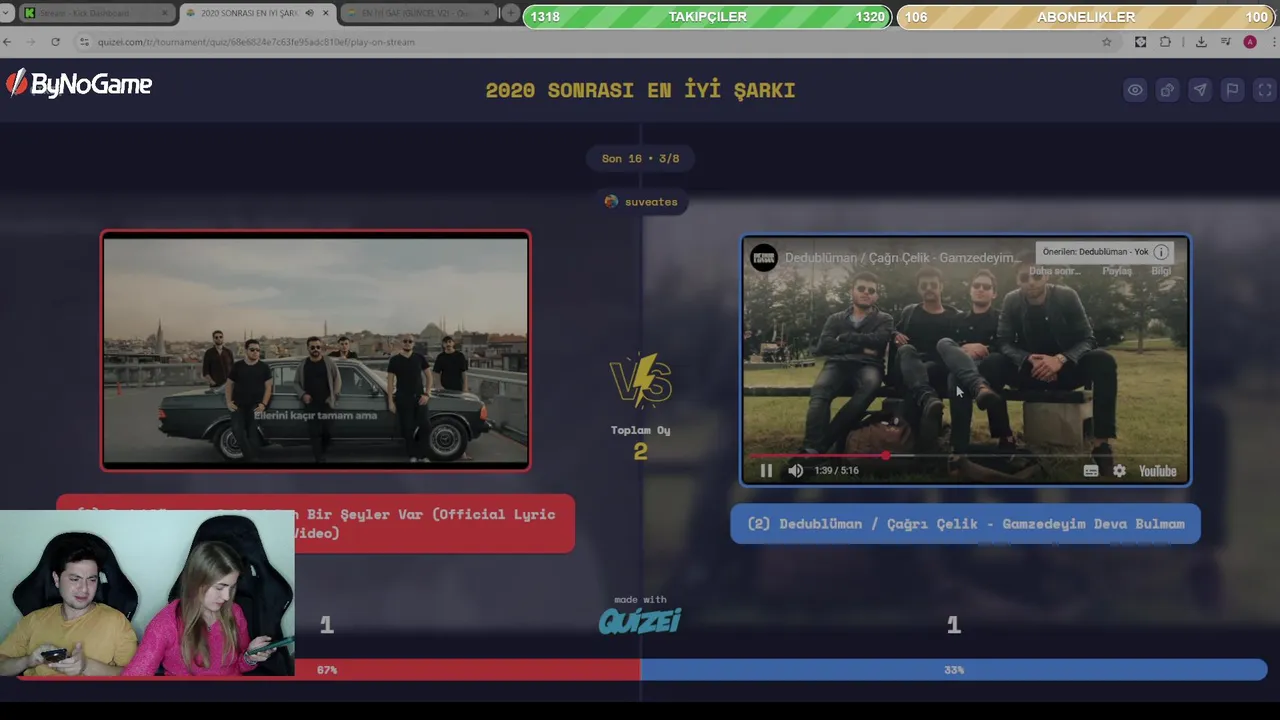The height and width of the screenshot is (720, 1280).
Task: Click Paylaş in the video overlay
Action: pos(1117,271)
